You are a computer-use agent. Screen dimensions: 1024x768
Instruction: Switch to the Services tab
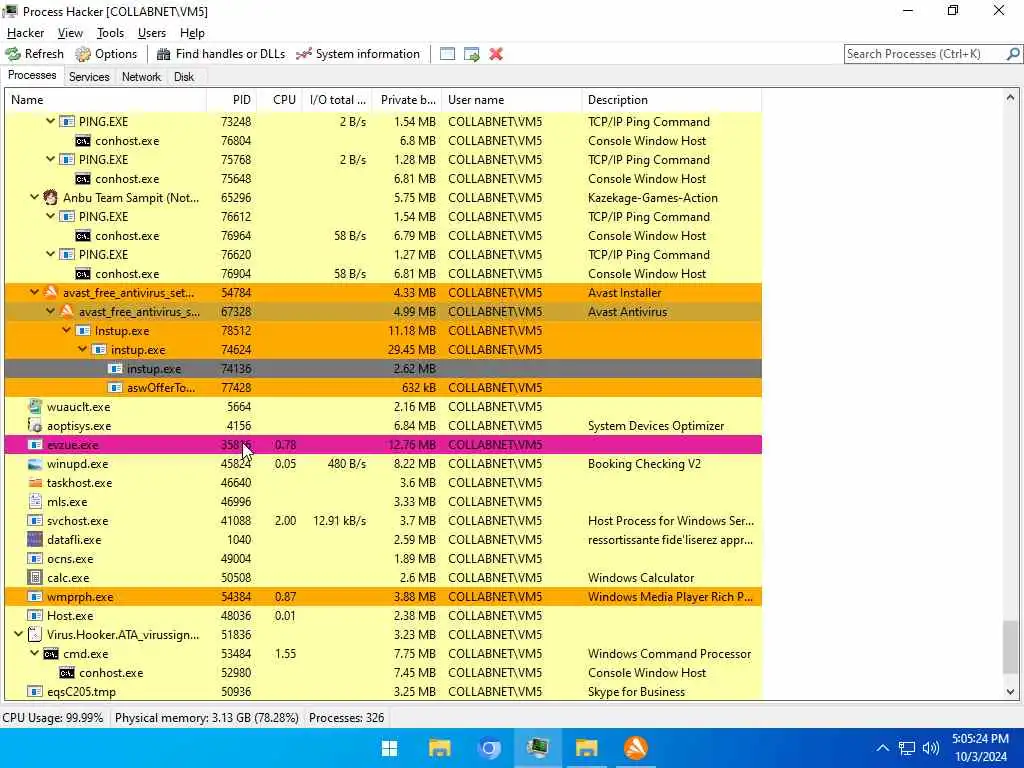pyautogui.click(x=89, y=77)
